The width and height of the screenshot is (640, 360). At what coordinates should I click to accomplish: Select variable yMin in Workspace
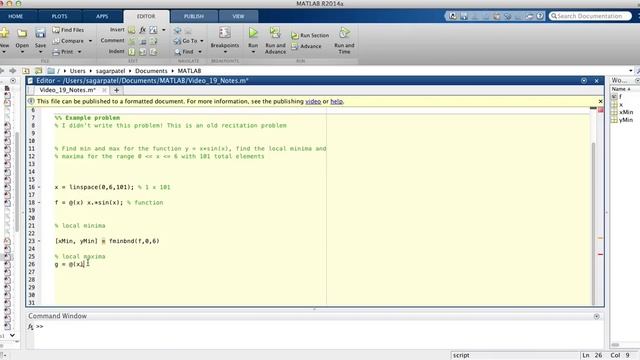tap(626, 120)
